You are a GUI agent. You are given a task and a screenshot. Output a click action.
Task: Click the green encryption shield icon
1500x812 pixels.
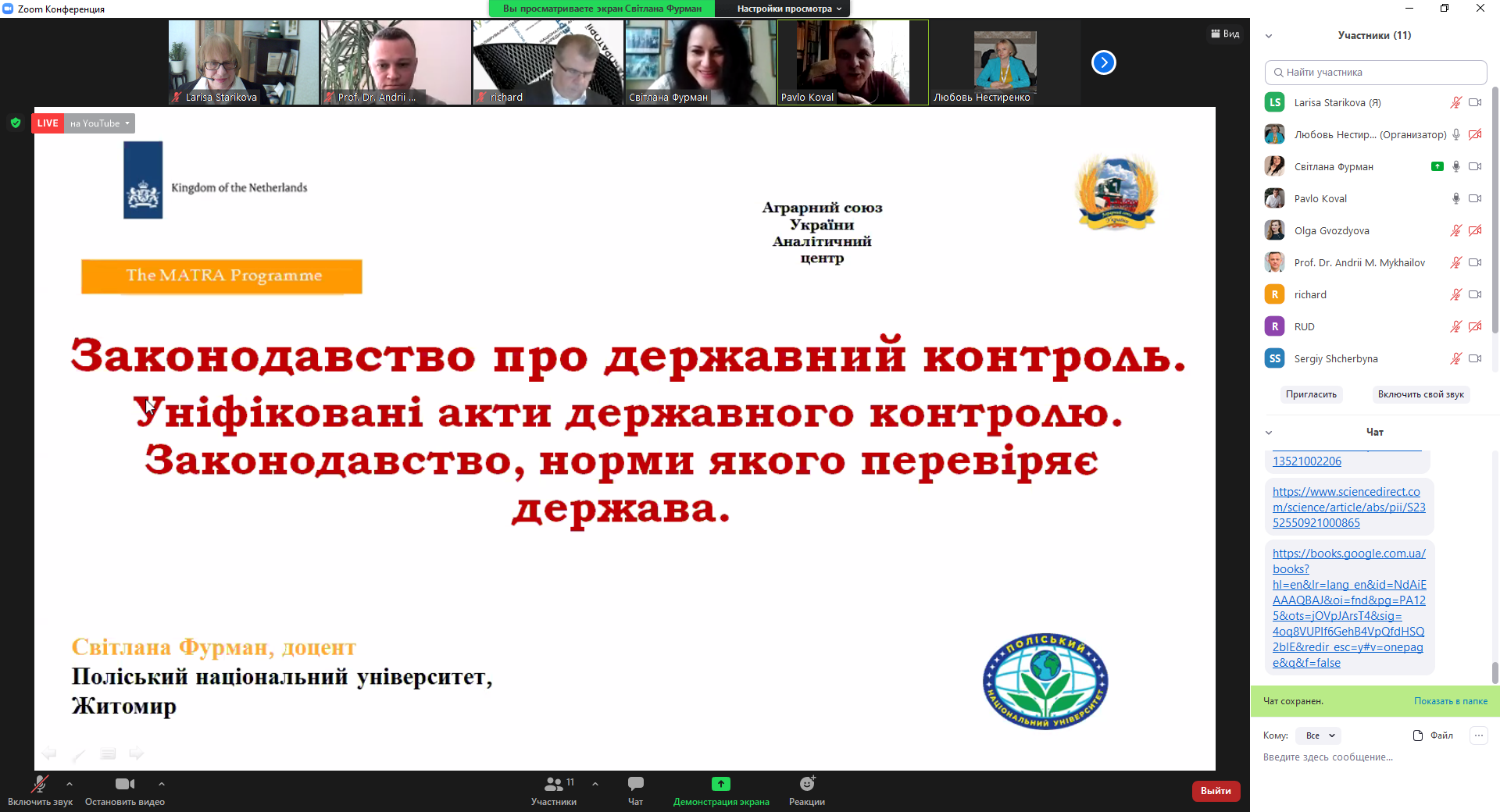coord(16,123)
